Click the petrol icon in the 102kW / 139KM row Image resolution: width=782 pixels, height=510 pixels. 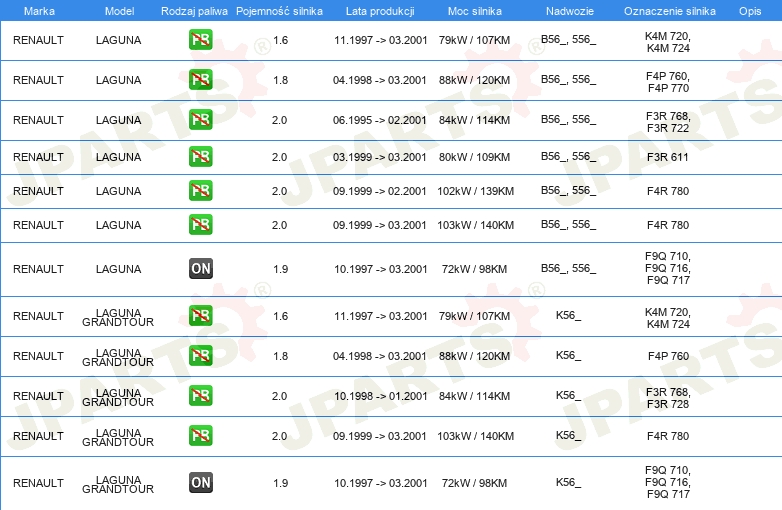pyautogui.click(x=200, y=190)
